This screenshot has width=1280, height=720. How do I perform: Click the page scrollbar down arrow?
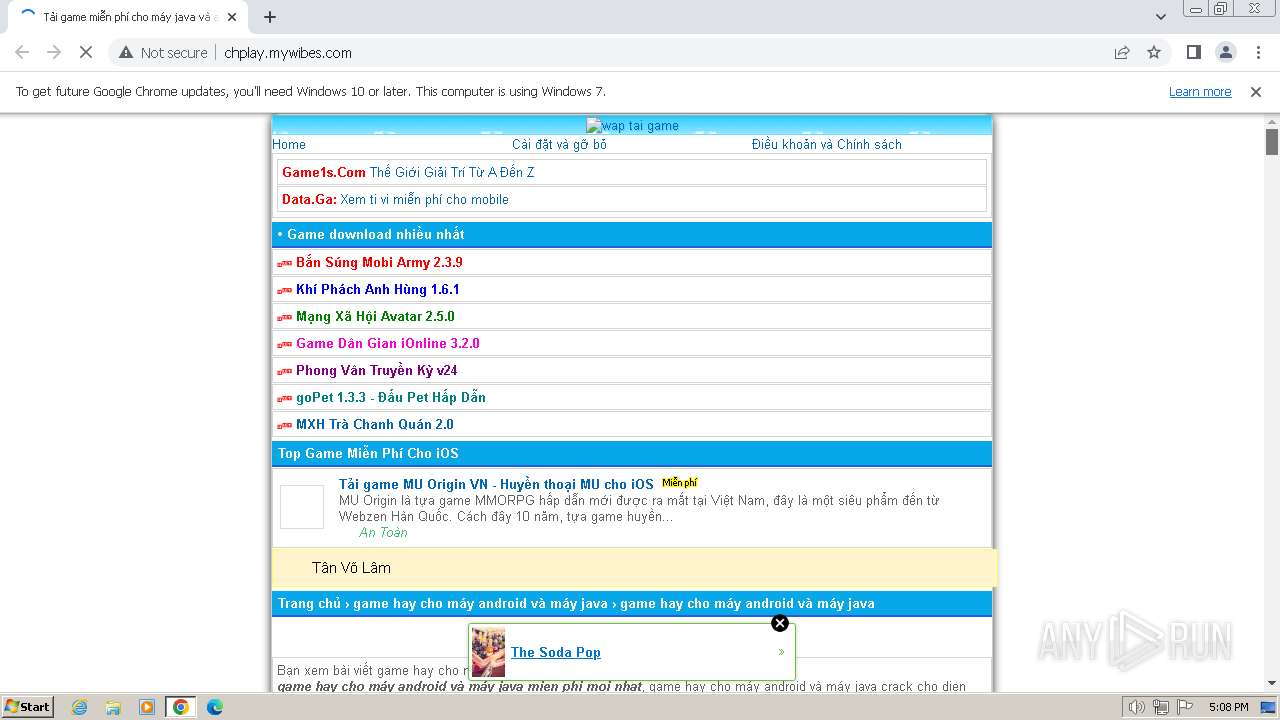point(1272,684)
